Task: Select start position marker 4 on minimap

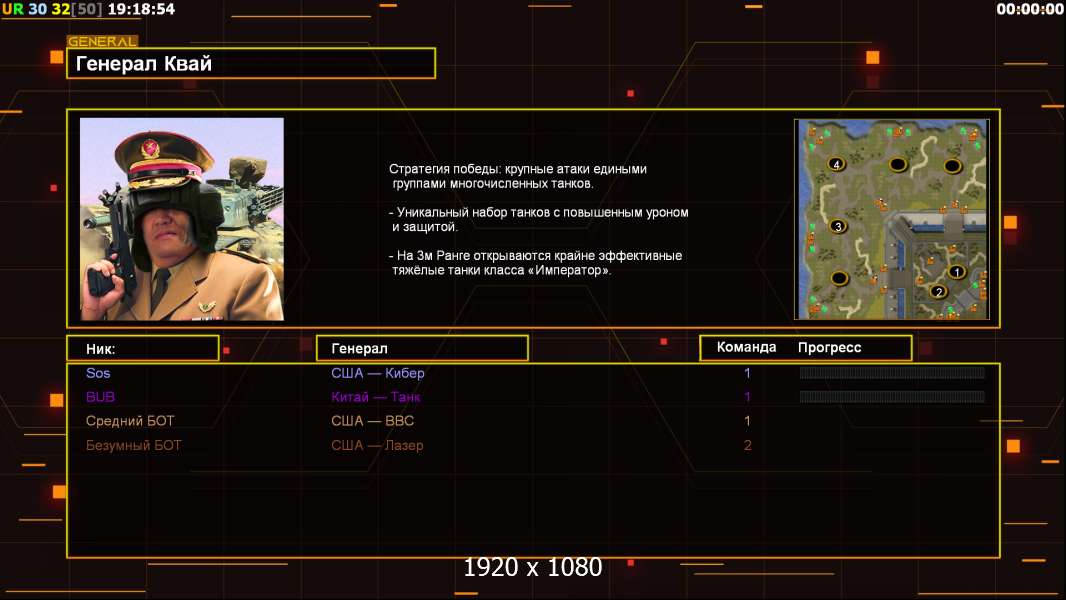Action: [836, 164]
